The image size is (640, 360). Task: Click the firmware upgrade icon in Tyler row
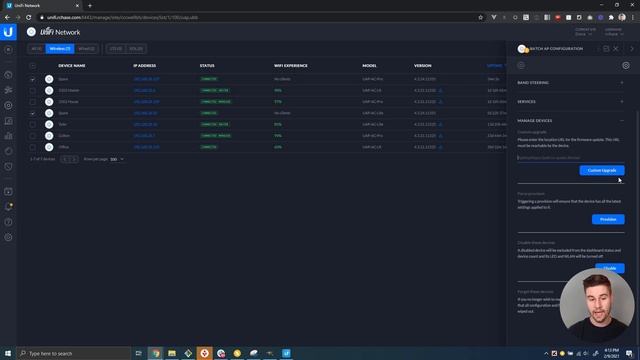tap(440, 124)
